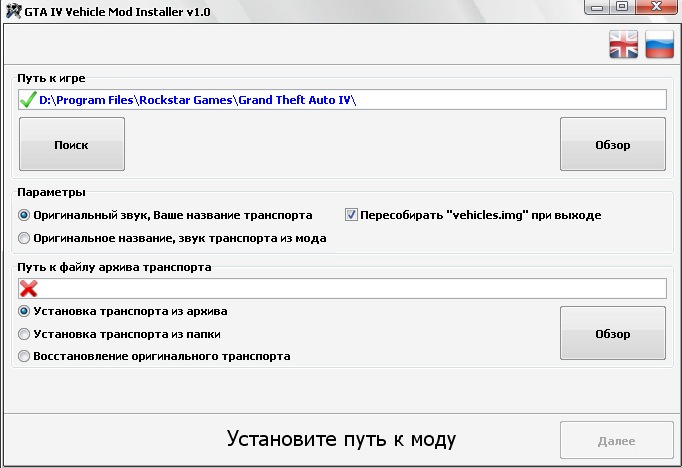Click the red X in the archive path field

(28, 288)
